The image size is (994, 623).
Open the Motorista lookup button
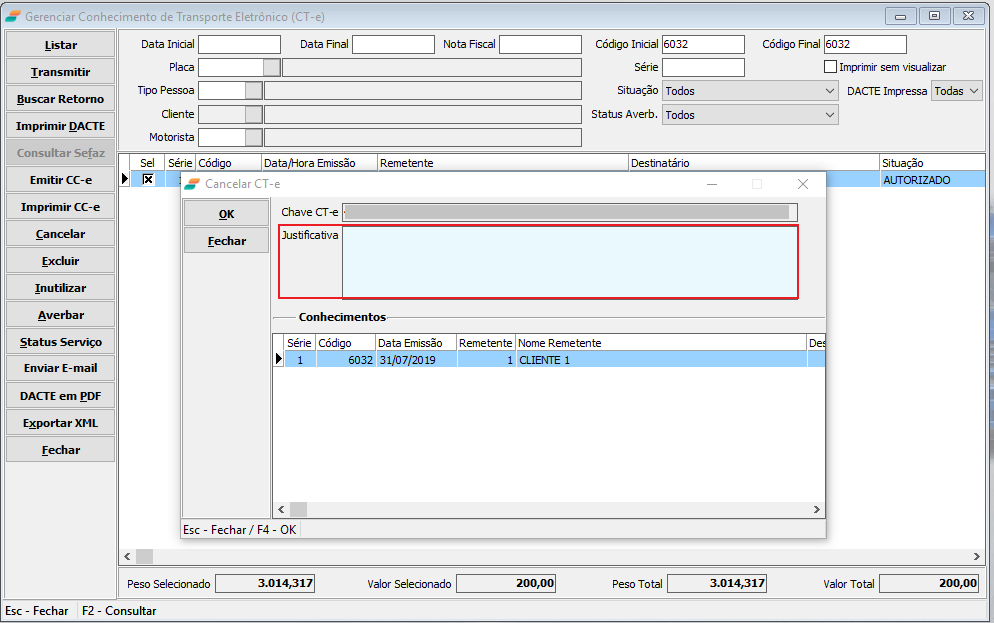click(x=254, y=137)
